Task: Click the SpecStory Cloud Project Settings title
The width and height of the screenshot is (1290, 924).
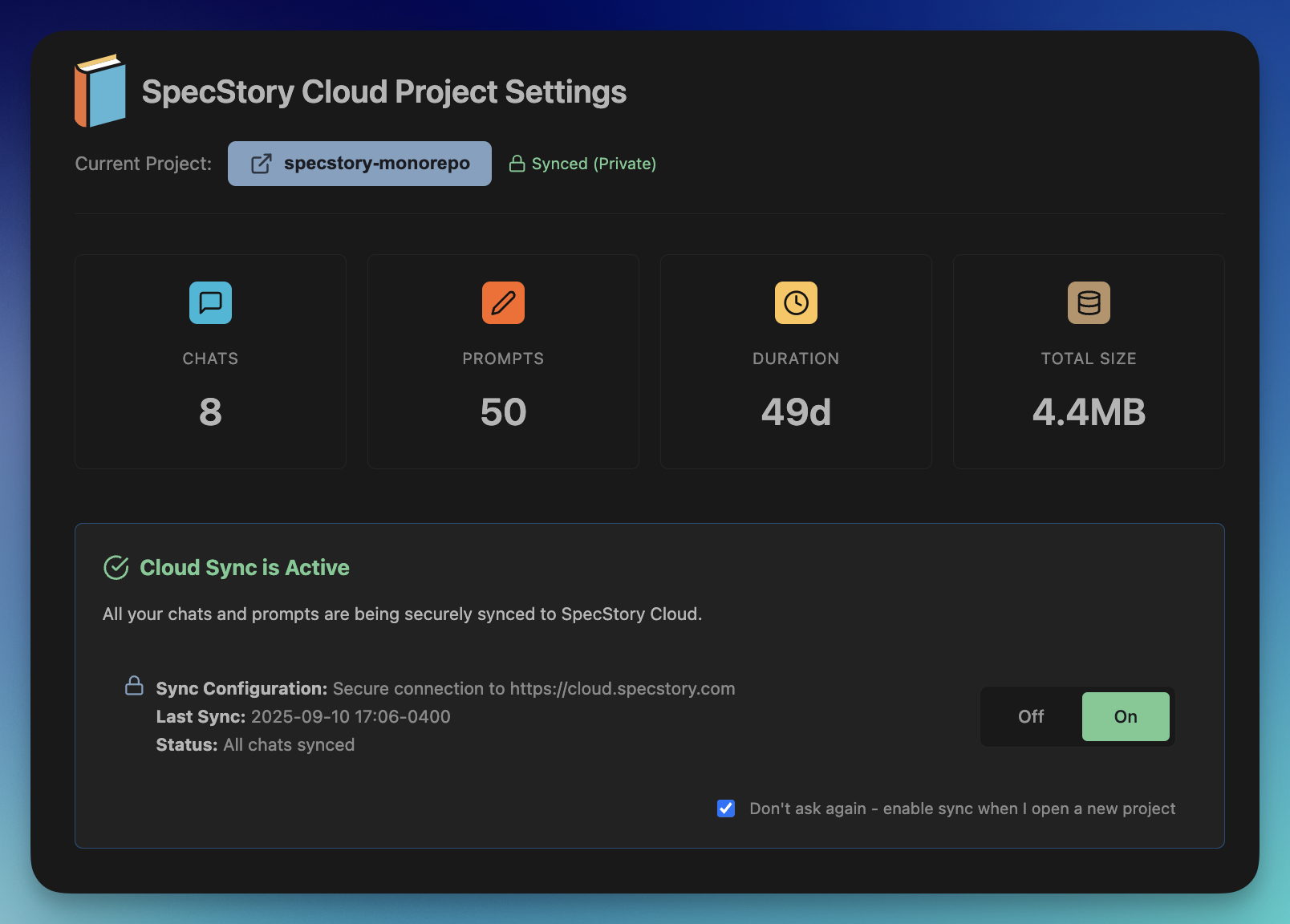Action: [x=384, y=91]
